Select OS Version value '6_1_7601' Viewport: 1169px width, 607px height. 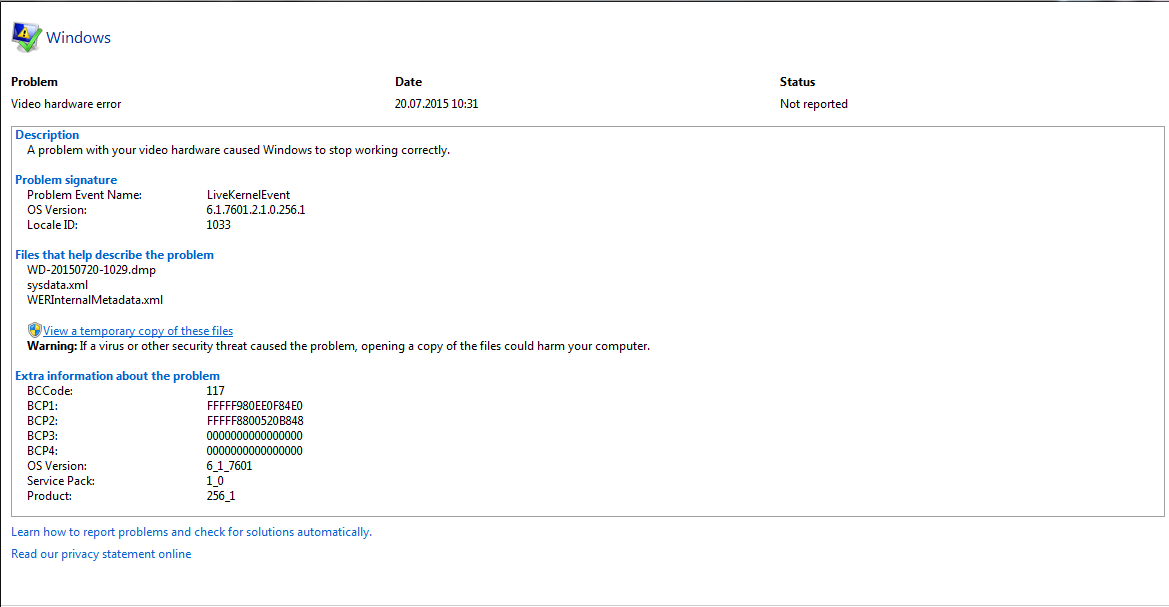pos(229,465)
